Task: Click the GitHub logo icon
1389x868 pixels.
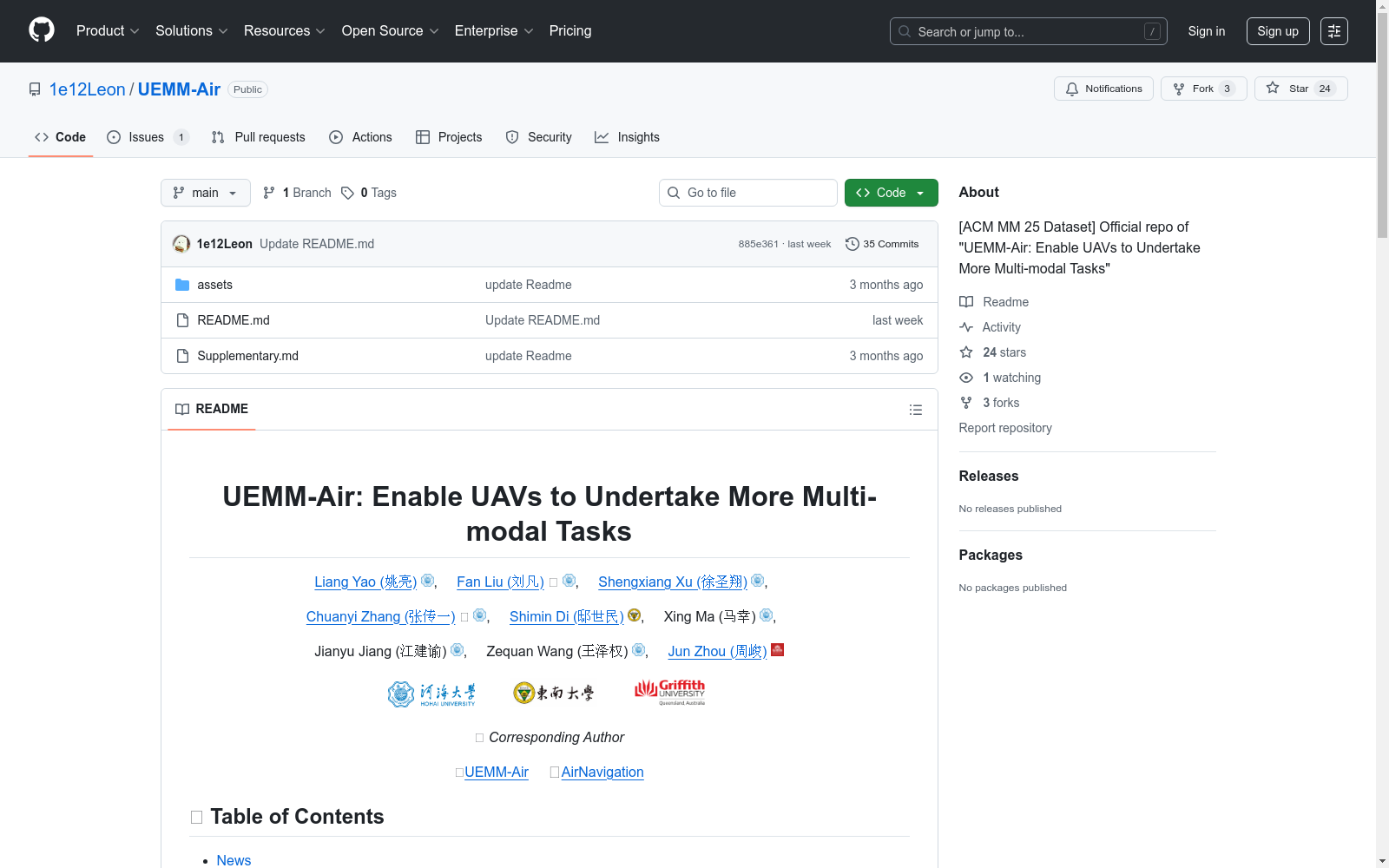Action: [x=42, y=30]
